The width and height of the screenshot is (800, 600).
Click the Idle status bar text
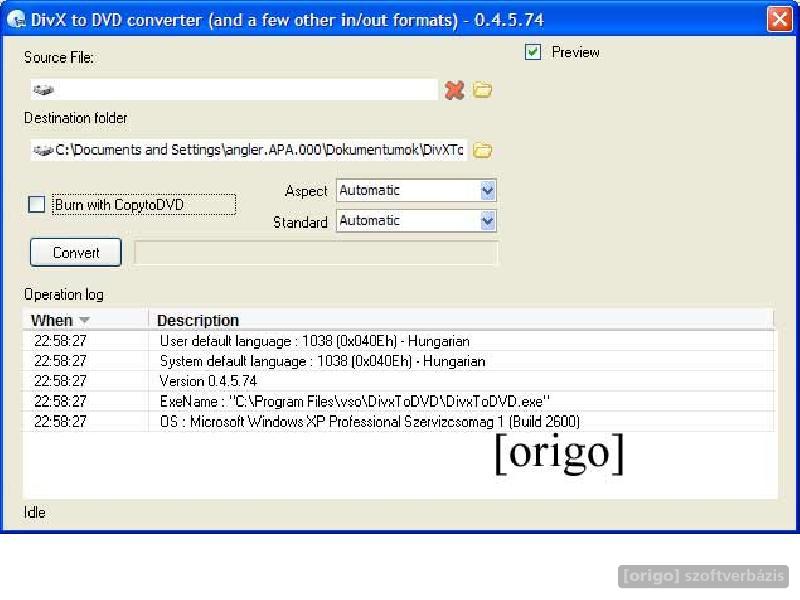coord(35,512)
